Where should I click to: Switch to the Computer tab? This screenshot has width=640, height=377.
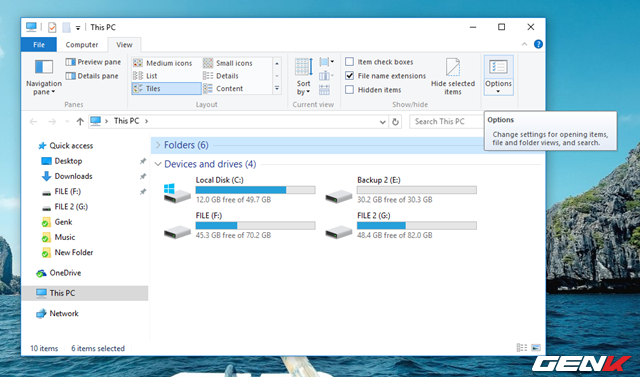coord(82,44)
